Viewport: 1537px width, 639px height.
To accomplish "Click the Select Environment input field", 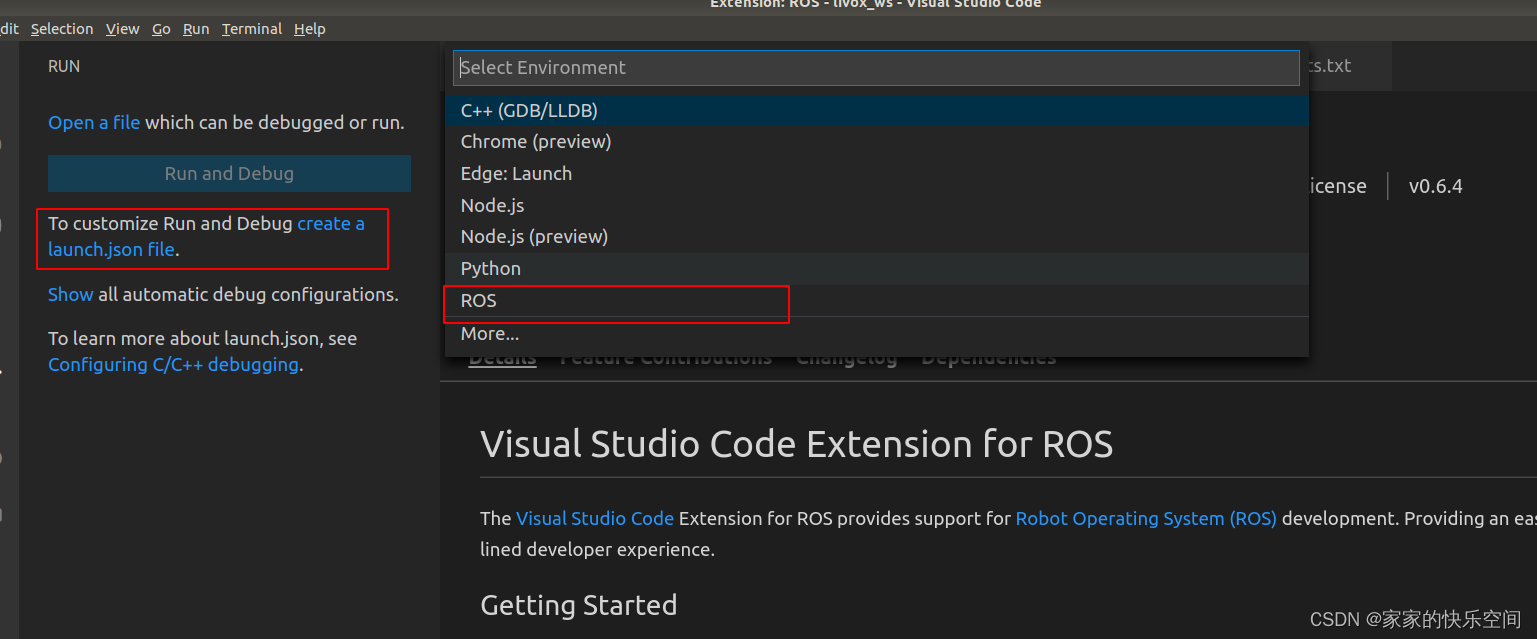I will [877, 67].
